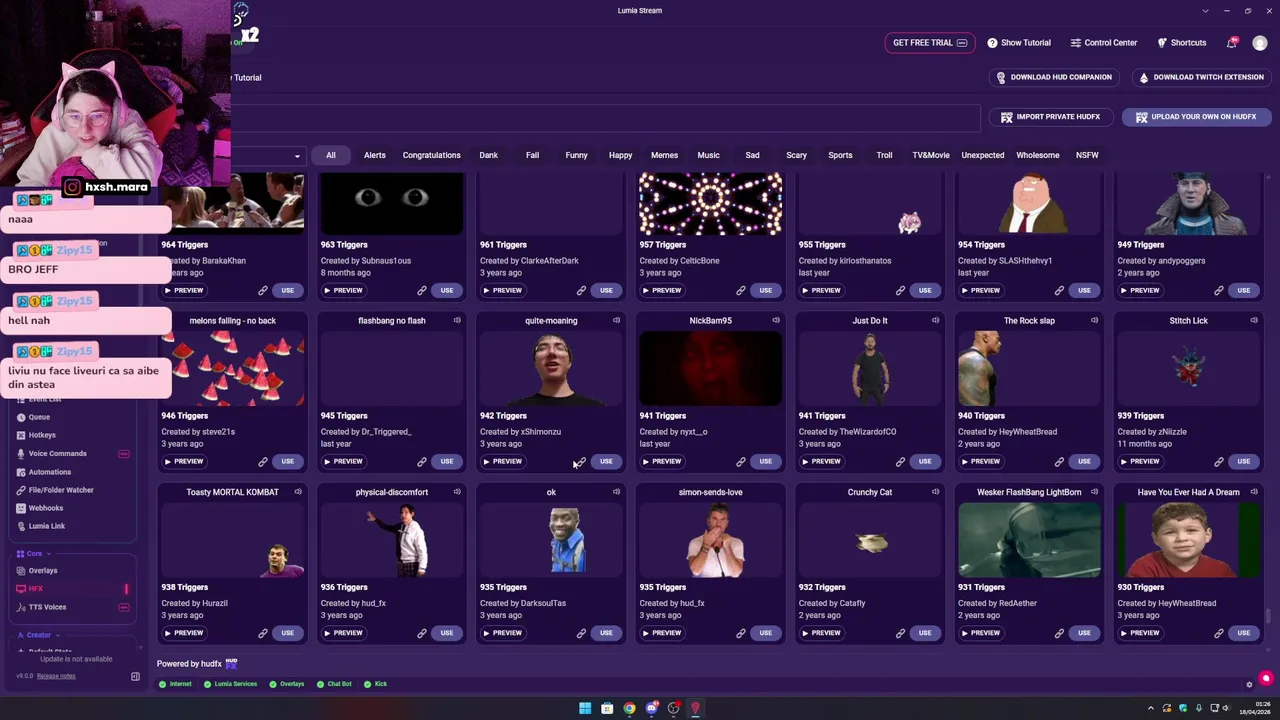Open Shortcuts
Viewport: 1280px width, 720px height.
[1182, 43]
